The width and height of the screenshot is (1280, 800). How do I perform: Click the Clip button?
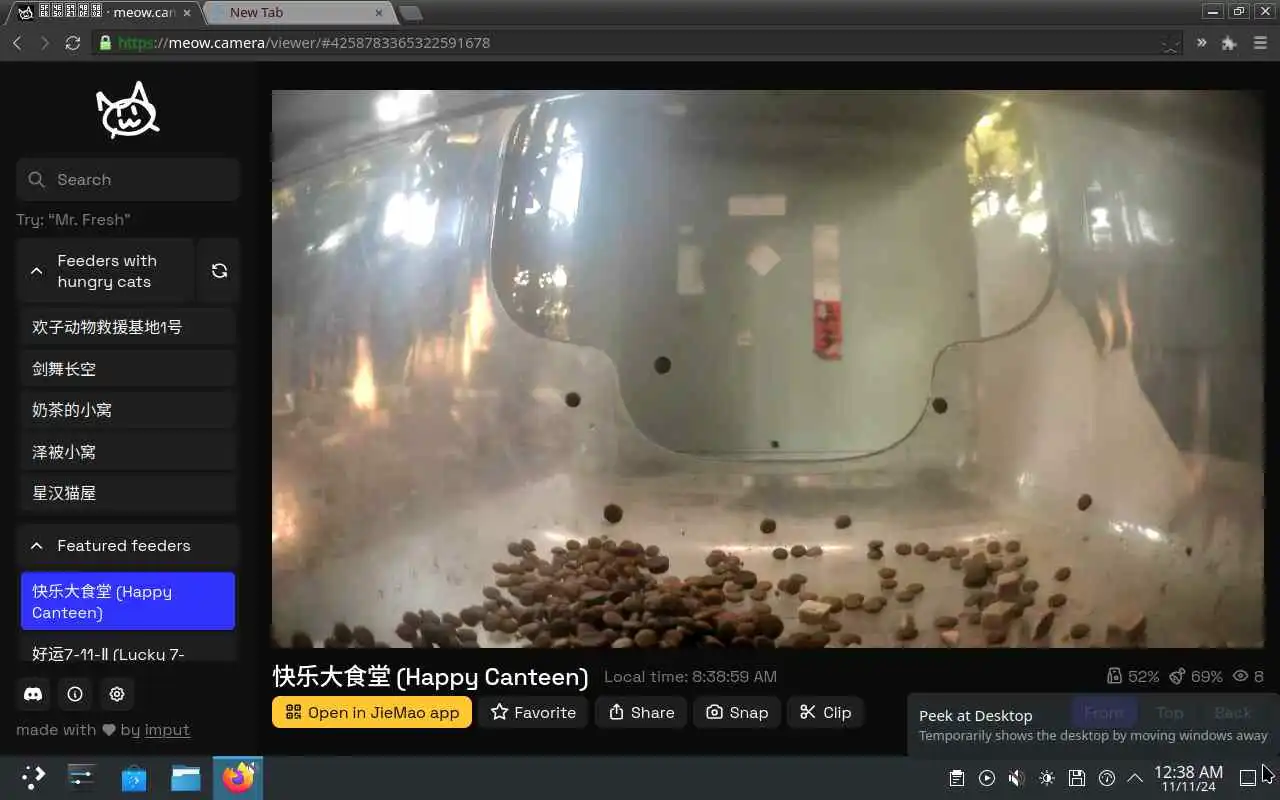coord(825,712)
